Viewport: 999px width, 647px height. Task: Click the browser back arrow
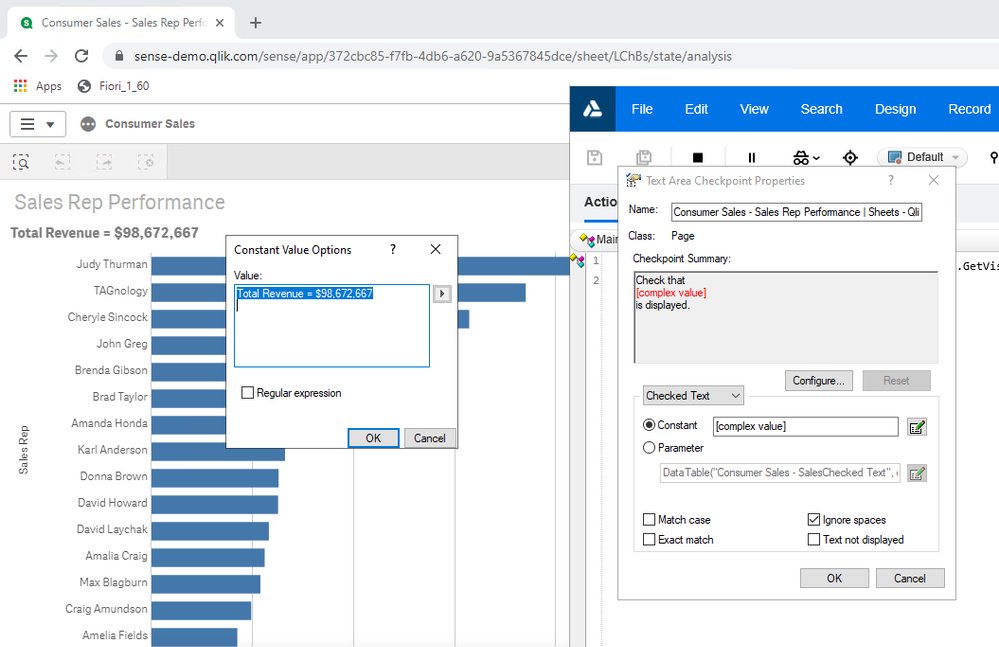pos(21,56)
